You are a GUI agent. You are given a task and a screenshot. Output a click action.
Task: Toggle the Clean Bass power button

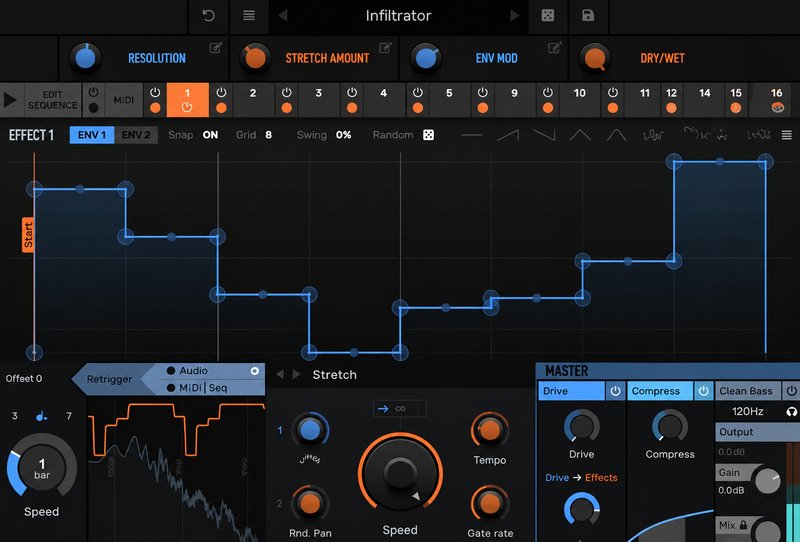[791, 391]
